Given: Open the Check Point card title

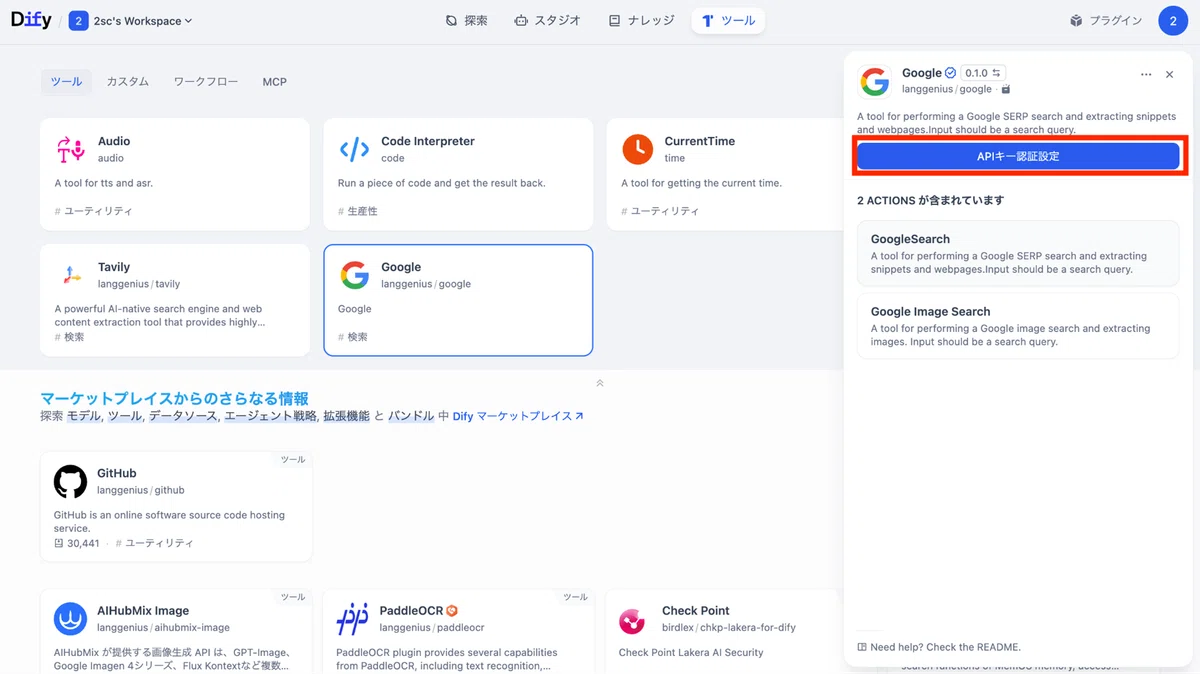Looking at the screenshot, I should click(x=696, y=610).
